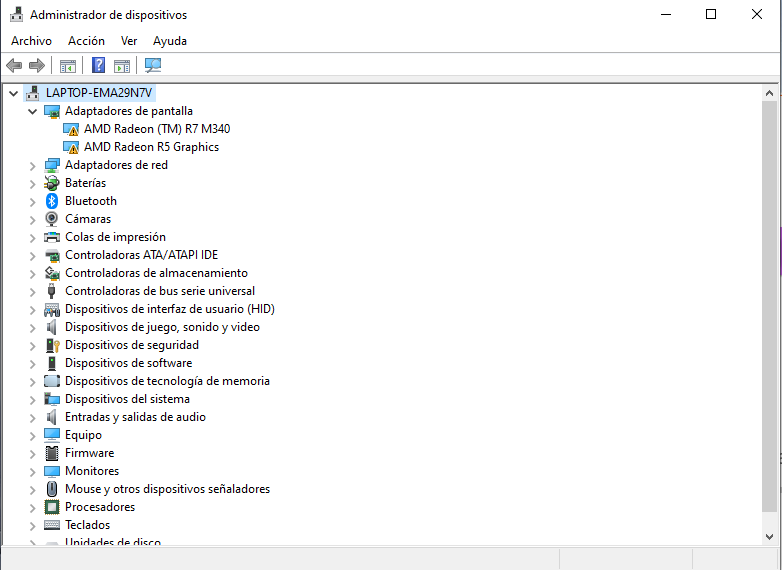The image size is (782, 570).
Task: Select the Monitores label
Action: (92, 471)
